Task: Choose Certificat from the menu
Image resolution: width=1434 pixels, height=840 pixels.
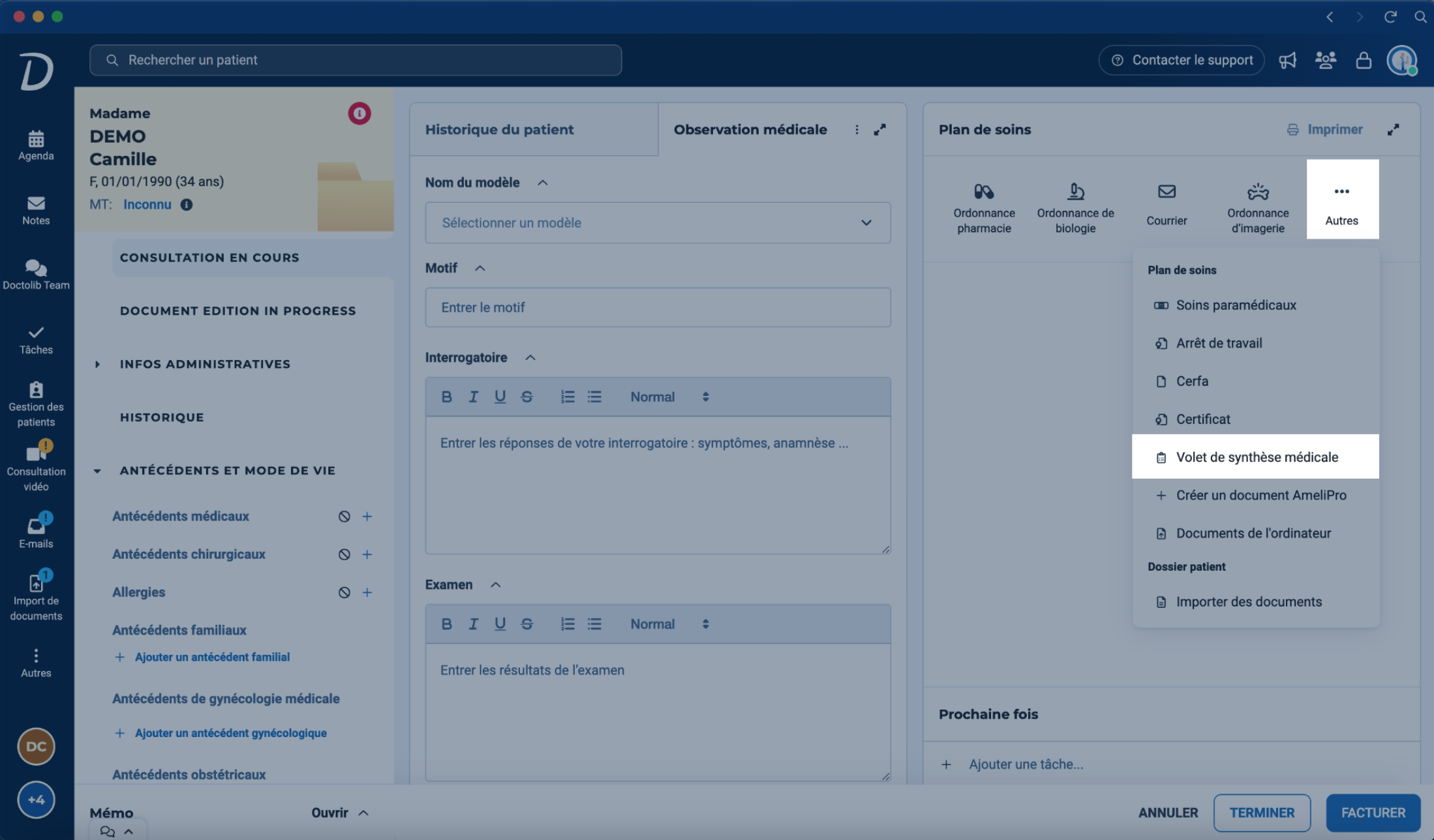Action: 1255,419
